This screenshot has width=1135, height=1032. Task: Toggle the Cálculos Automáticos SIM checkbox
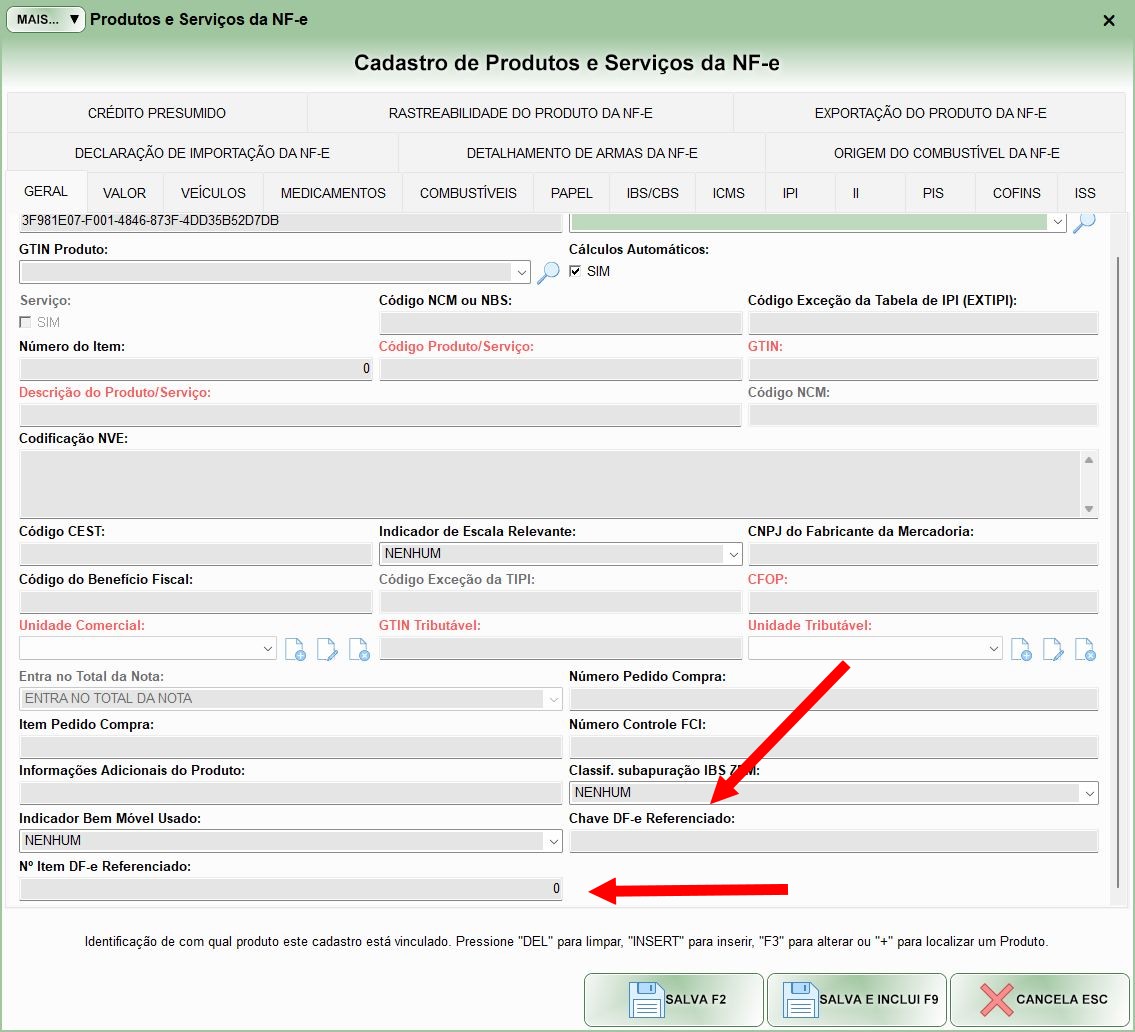[575, 271]
